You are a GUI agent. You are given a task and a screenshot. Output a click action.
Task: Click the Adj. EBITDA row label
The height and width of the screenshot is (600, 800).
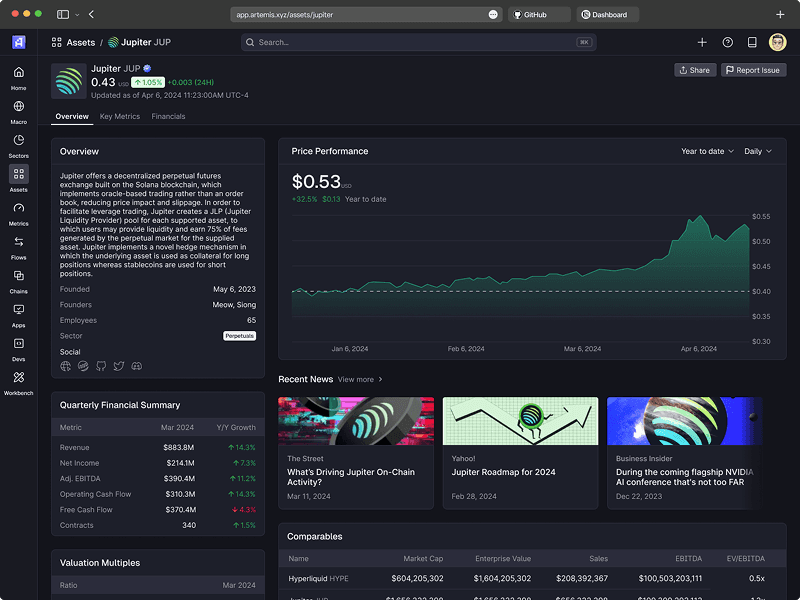coord(80,479)
